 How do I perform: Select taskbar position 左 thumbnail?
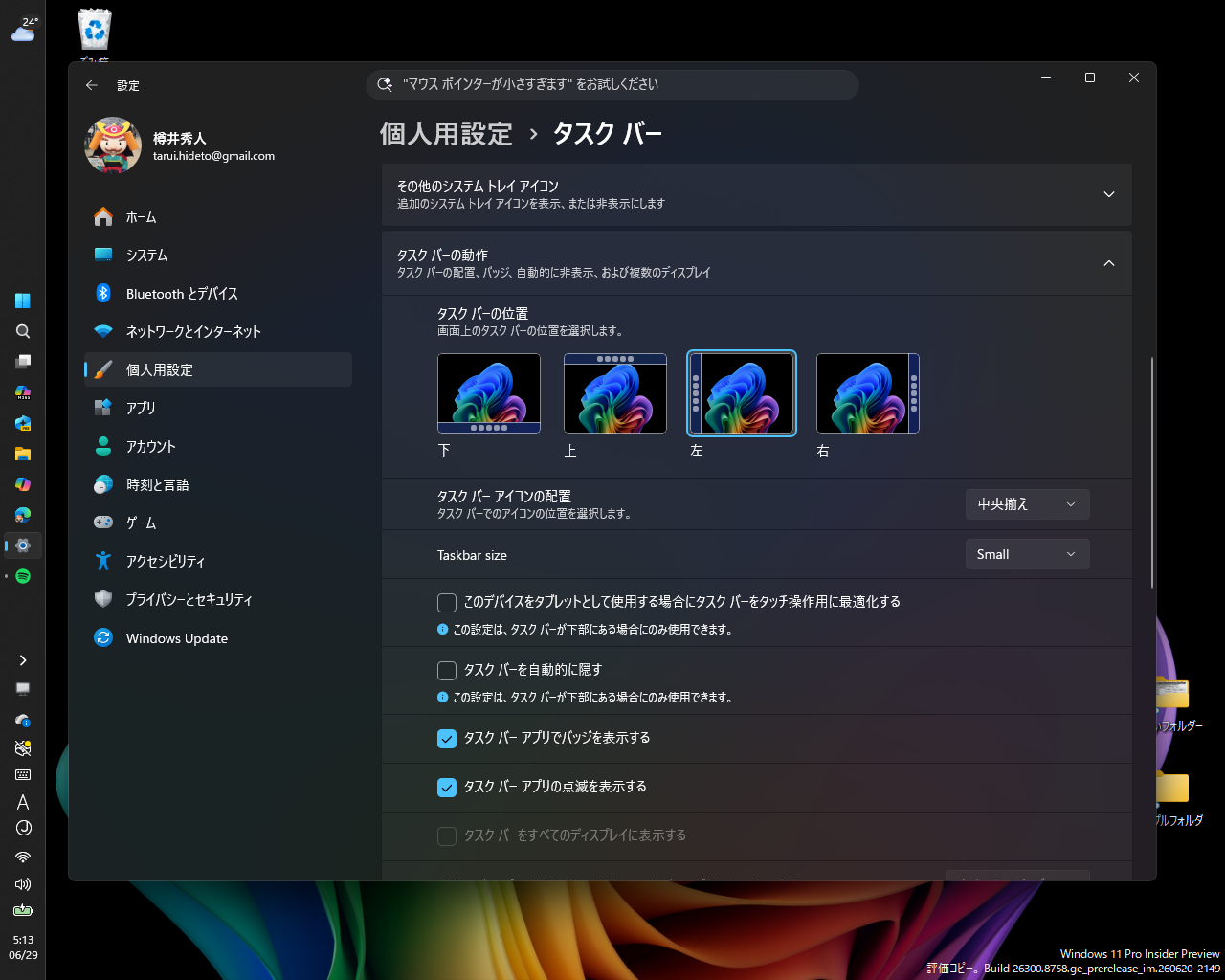[742, 393]
